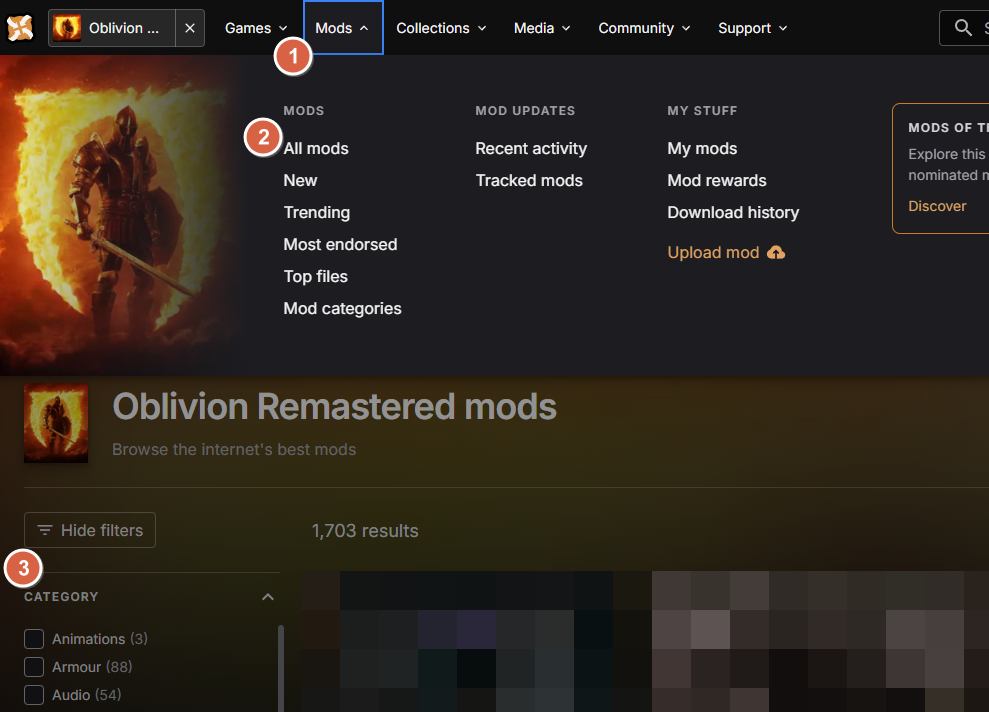Click the 1,703 results count text
Image resolution: width=989 pixels, height=712 pixels.
pyautogui.click(x=365, y=531)
